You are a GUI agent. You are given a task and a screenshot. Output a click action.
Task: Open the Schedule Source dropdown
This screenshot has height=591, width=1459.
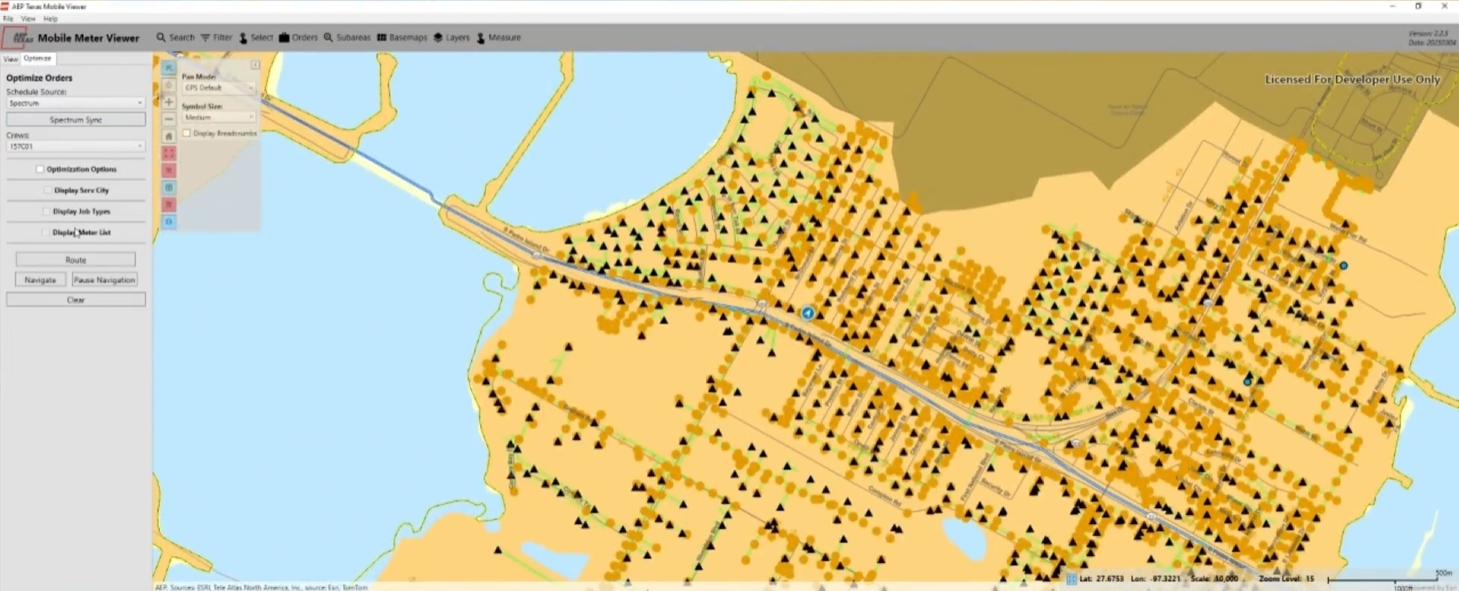click(76, 103)
